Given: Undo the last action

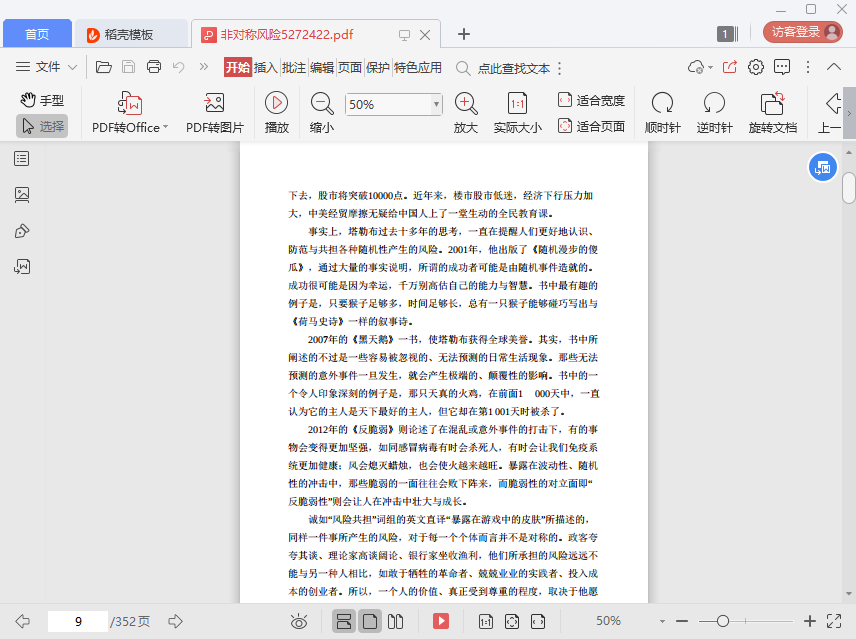Looking at the screenshot, I should coord(179,67).
